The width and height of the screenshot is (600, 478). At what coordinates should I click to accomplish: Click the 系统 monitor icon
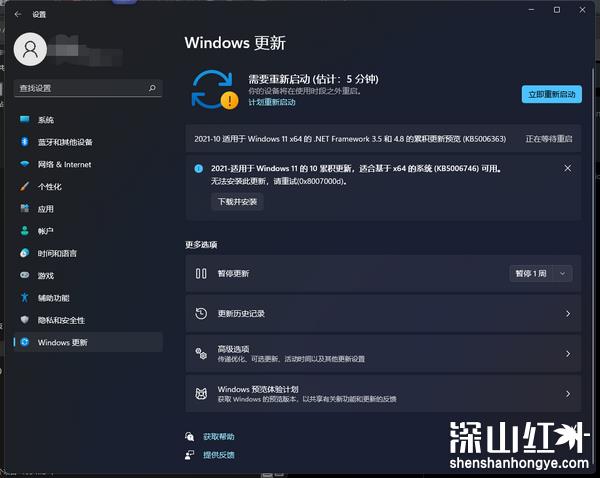coord(24,119)
